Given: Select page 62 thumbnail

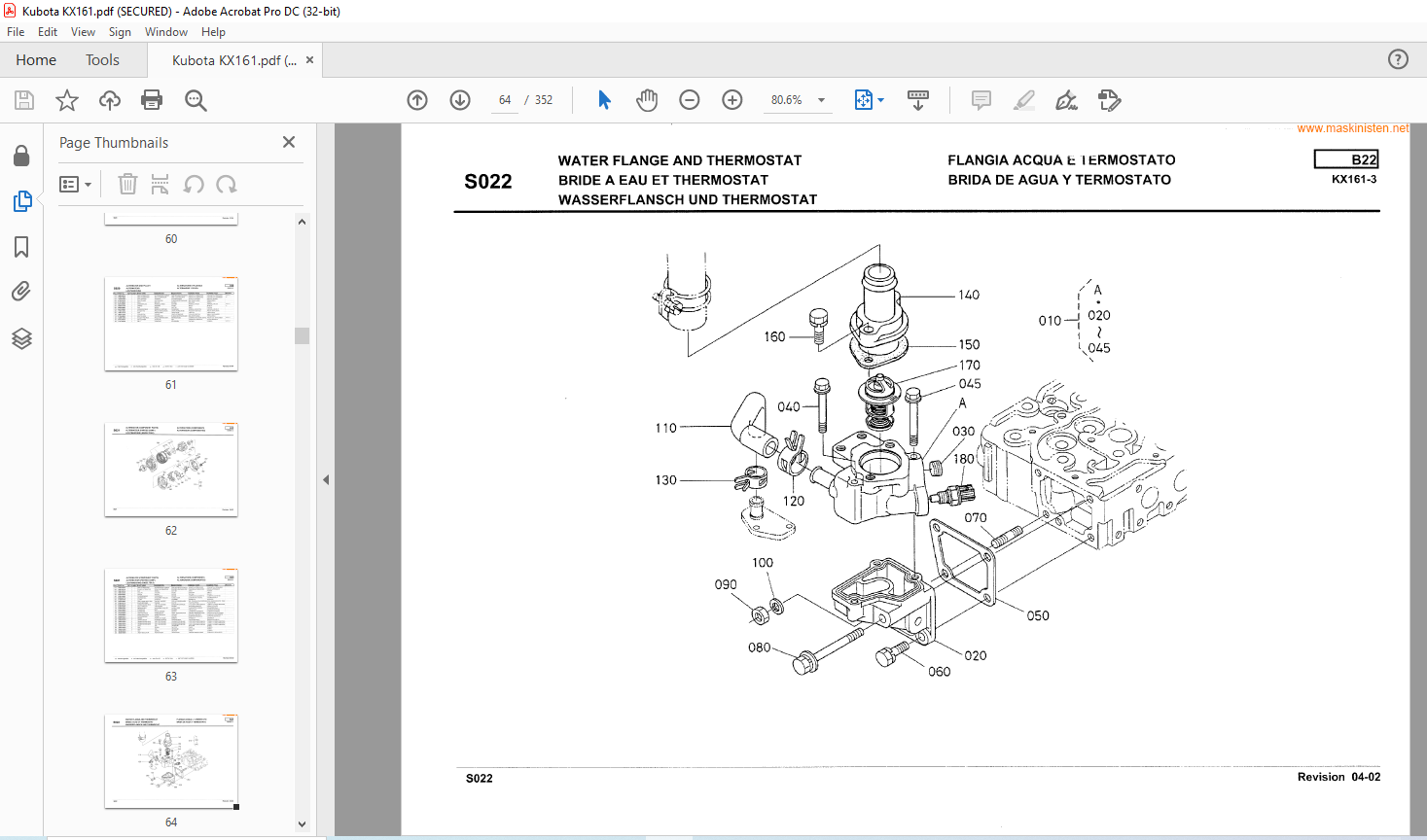Looking at the screenshot, I should 171,470.
